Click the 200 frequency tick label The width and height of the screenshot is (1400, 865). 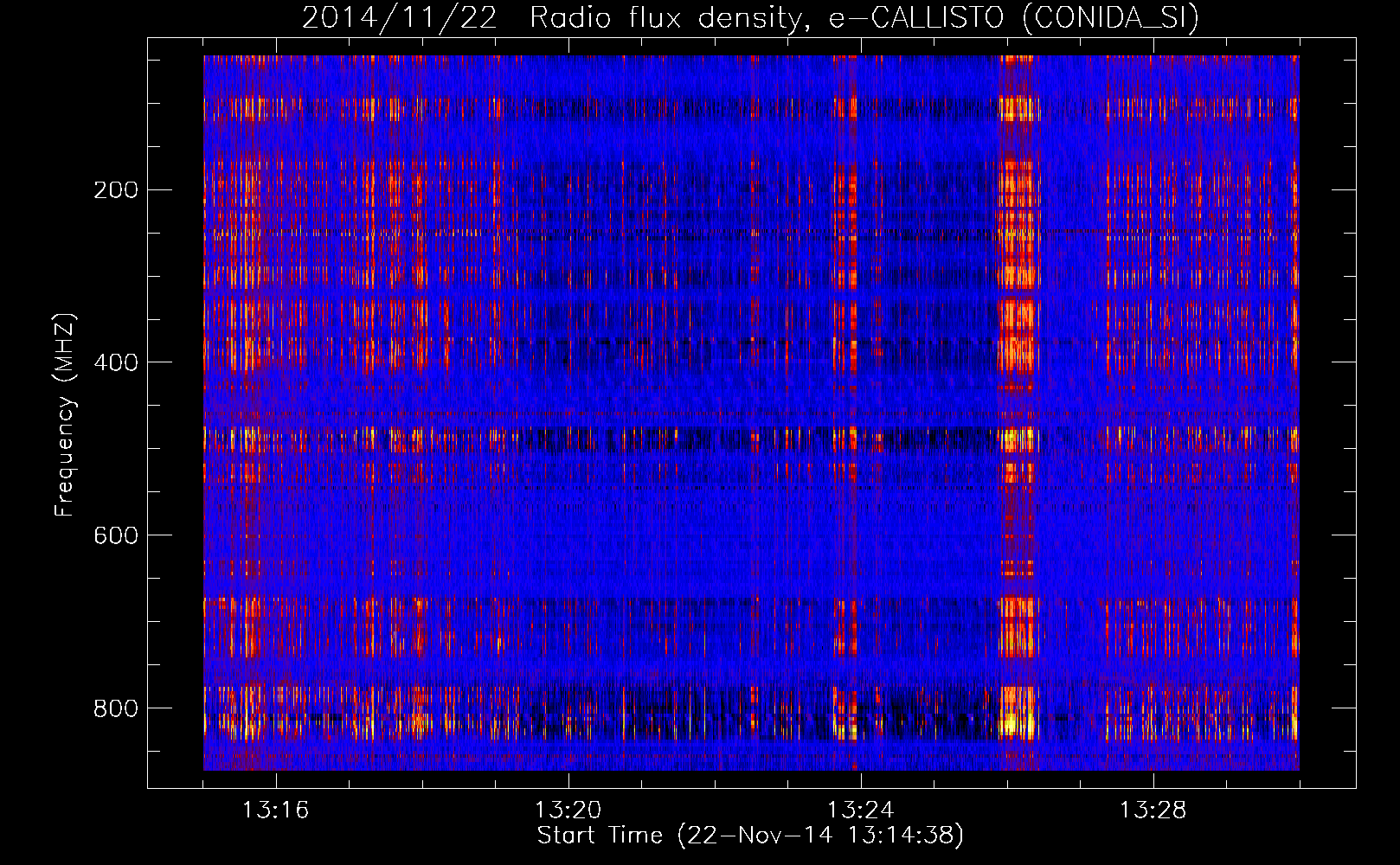pyautogui.click(x=116, y=190)
